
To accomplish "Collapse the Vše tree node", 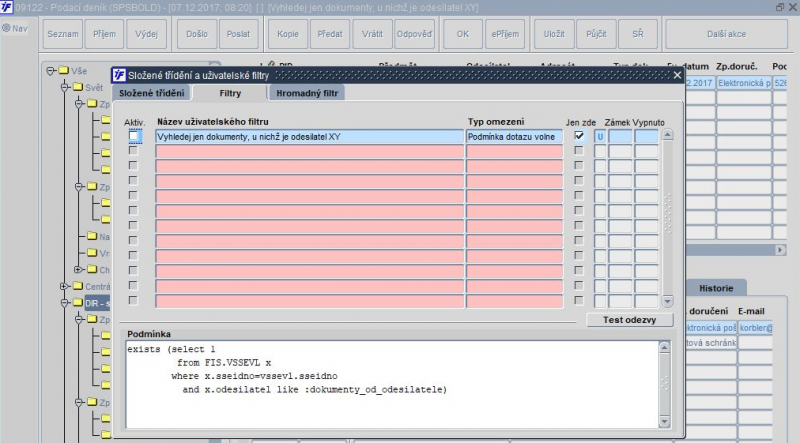I will [50, 71].
